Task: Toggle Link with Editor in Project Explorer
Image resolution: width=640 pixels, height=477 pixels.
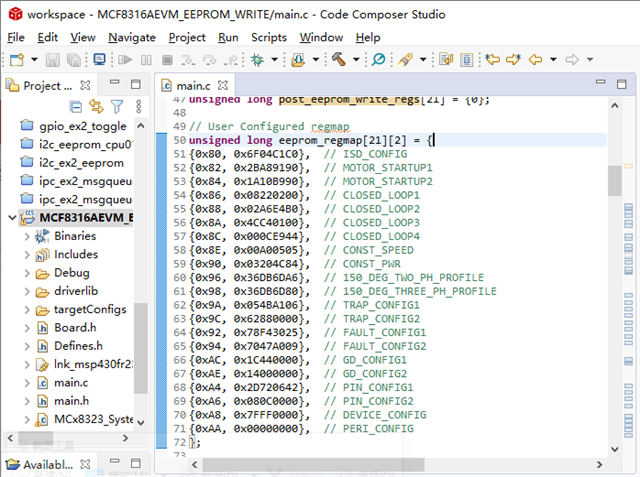Action: point(96,106)
